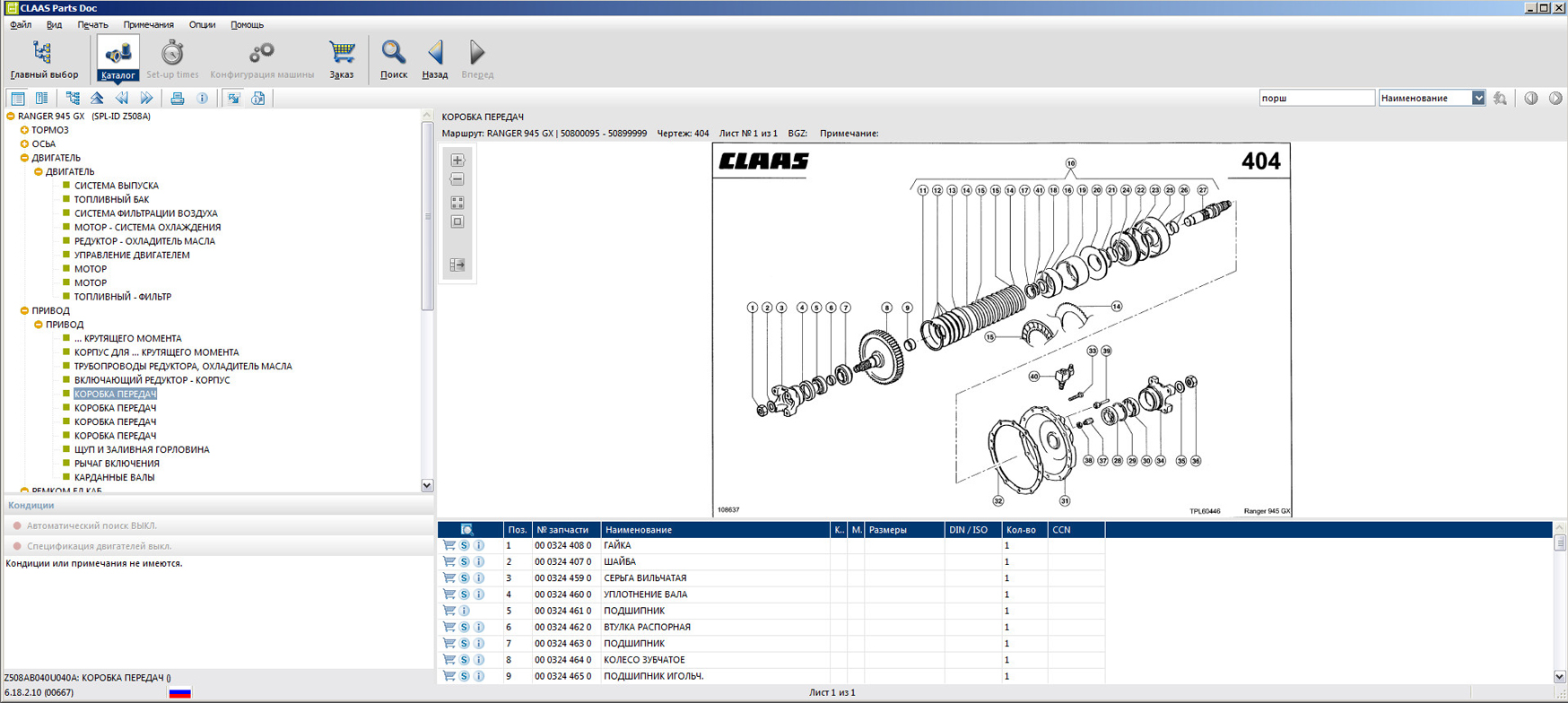The image size is (1568, 703).
Task: Sort by the Наименование column header
Action: (714, 530)
